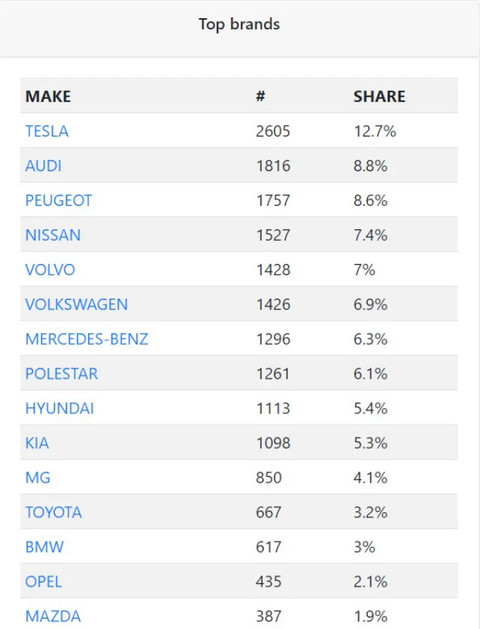Open the MAZDA brand link
The image size is (480, 629).
[x=53, y=616]
